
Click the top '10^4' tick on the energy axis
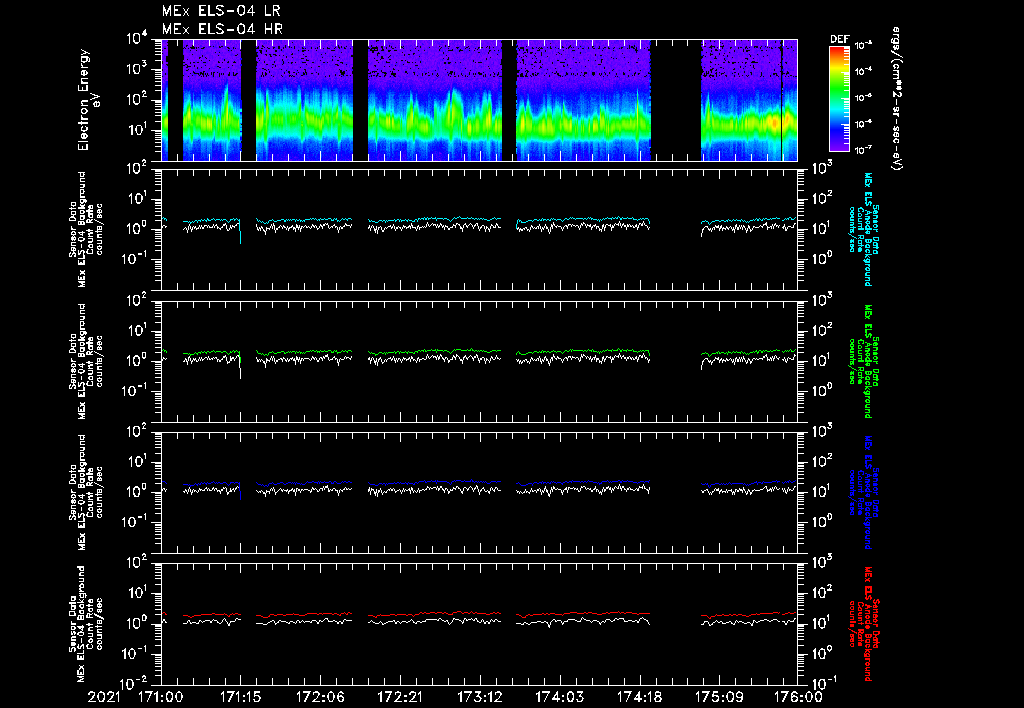[137, 39]
